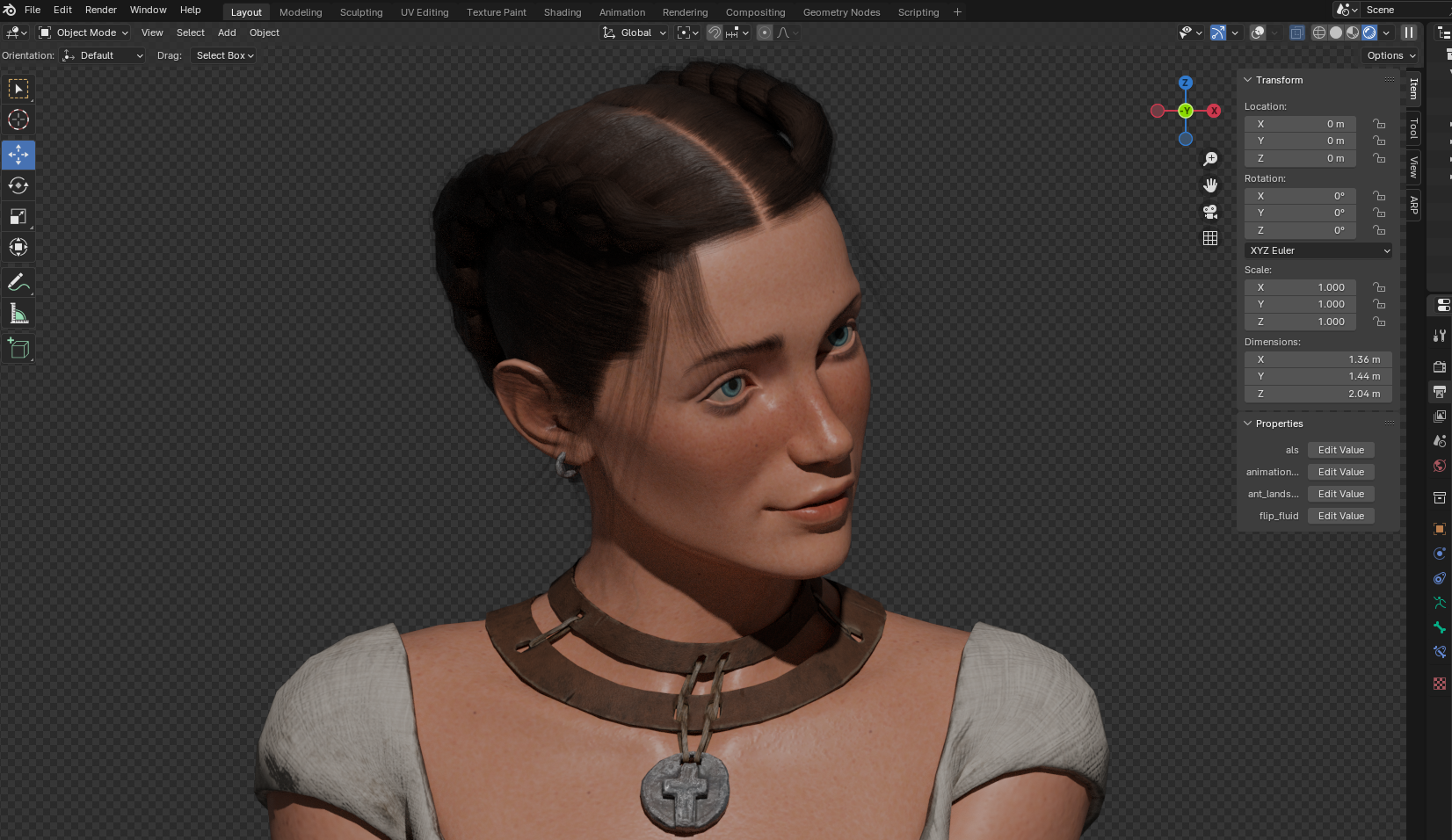Switch to the Sculpting workspace tab
Screen dimensions: 1452x840
(361, 12)
